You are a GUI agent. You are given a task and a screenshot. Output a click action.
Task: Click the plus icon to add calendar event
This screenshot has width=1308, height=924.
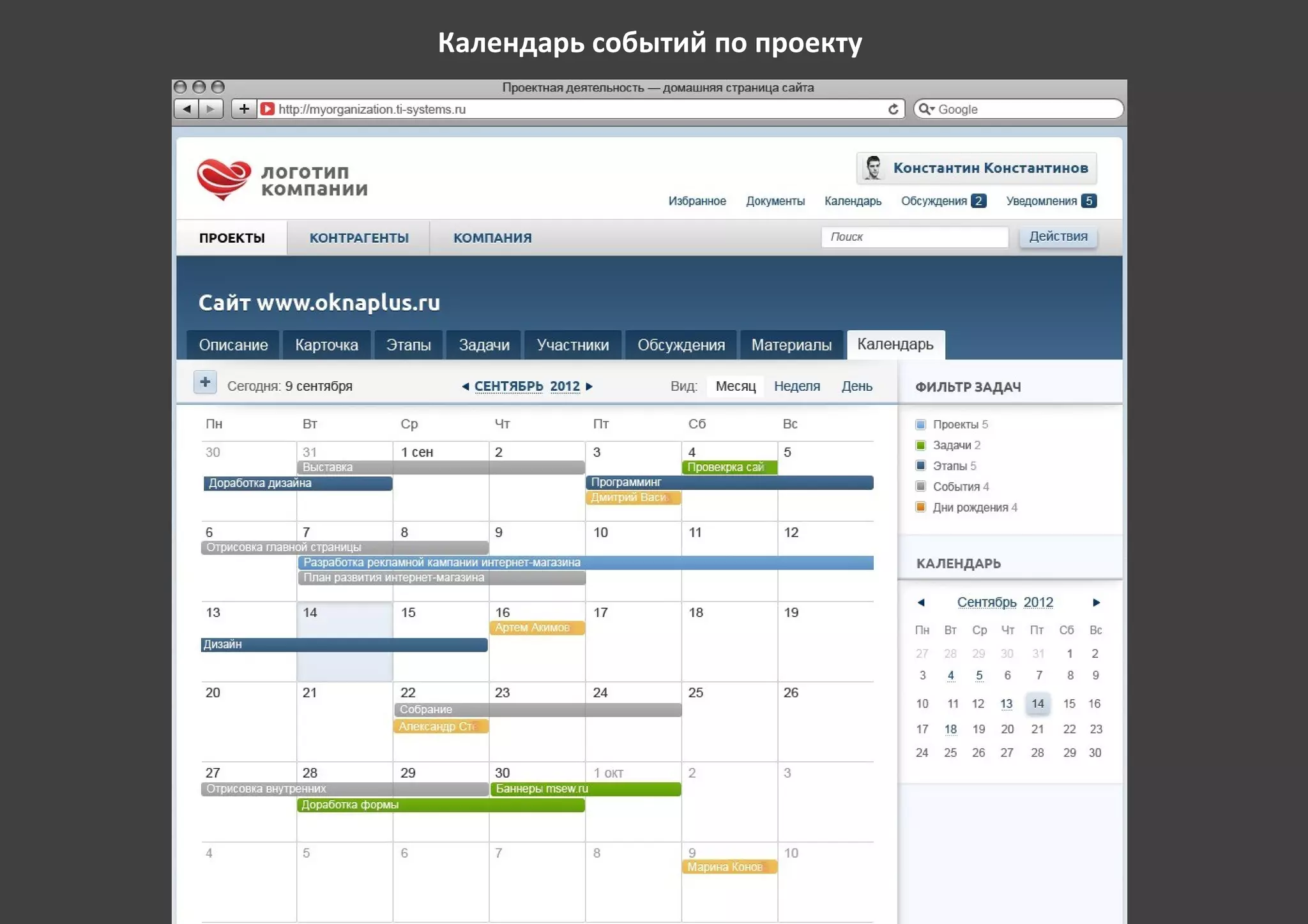pos(205,382)
